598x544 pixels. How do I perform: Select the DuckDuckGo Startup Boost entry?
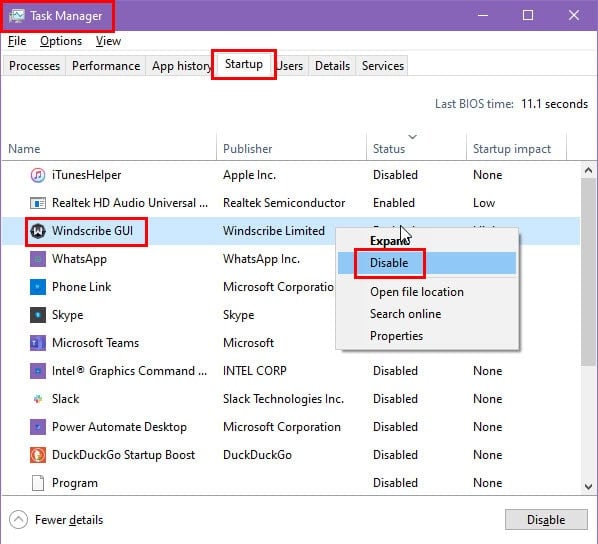[x=124, y=455]
